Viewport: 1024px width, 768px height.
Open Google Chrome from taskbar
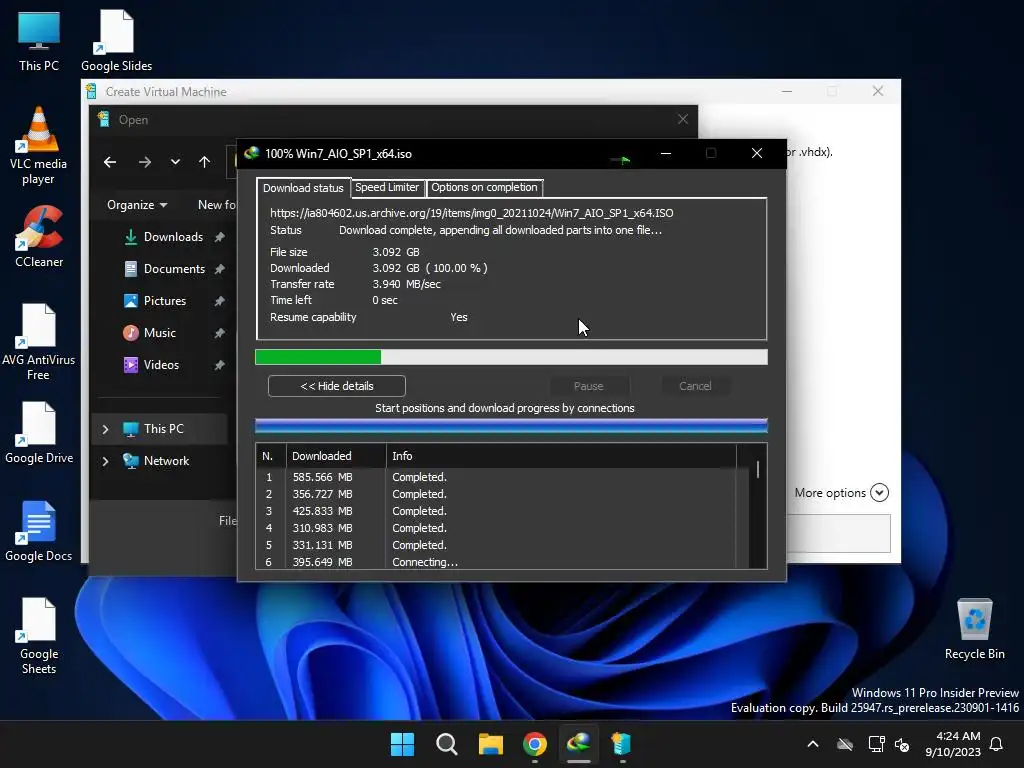535,744
